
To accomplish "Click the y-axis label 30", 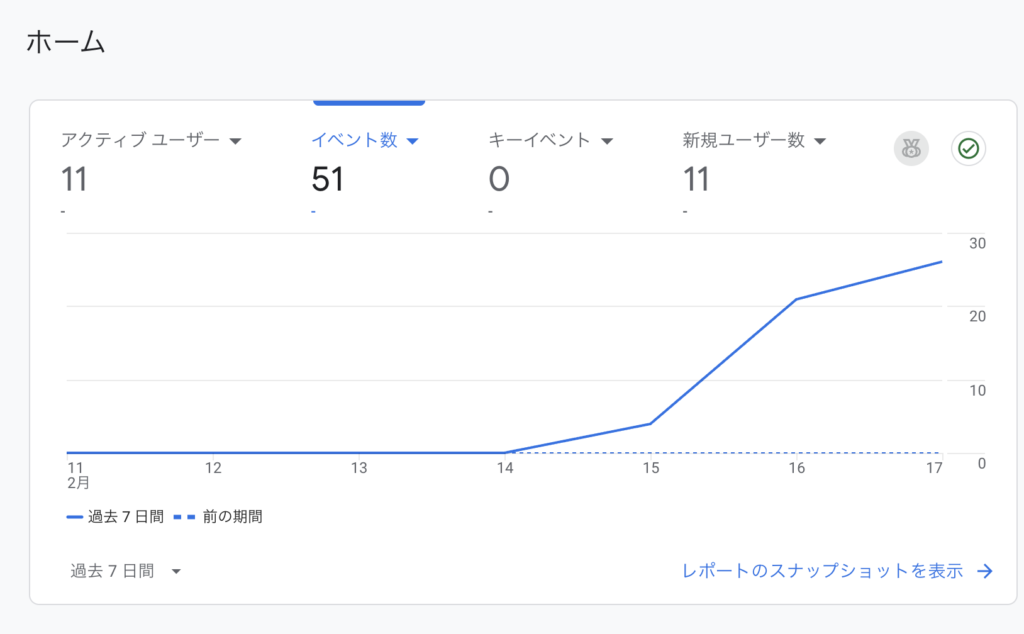I will [x=977, y=243].
